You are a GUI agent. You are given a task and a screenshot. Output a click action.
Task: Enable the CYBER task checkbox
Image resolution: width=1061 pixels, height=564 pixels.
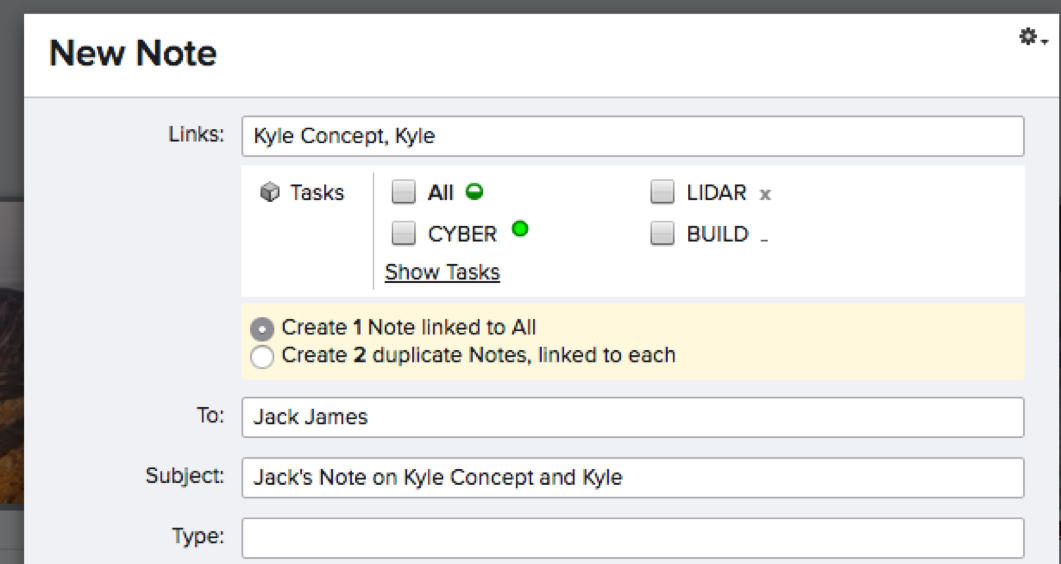click(x=403, y=234)
